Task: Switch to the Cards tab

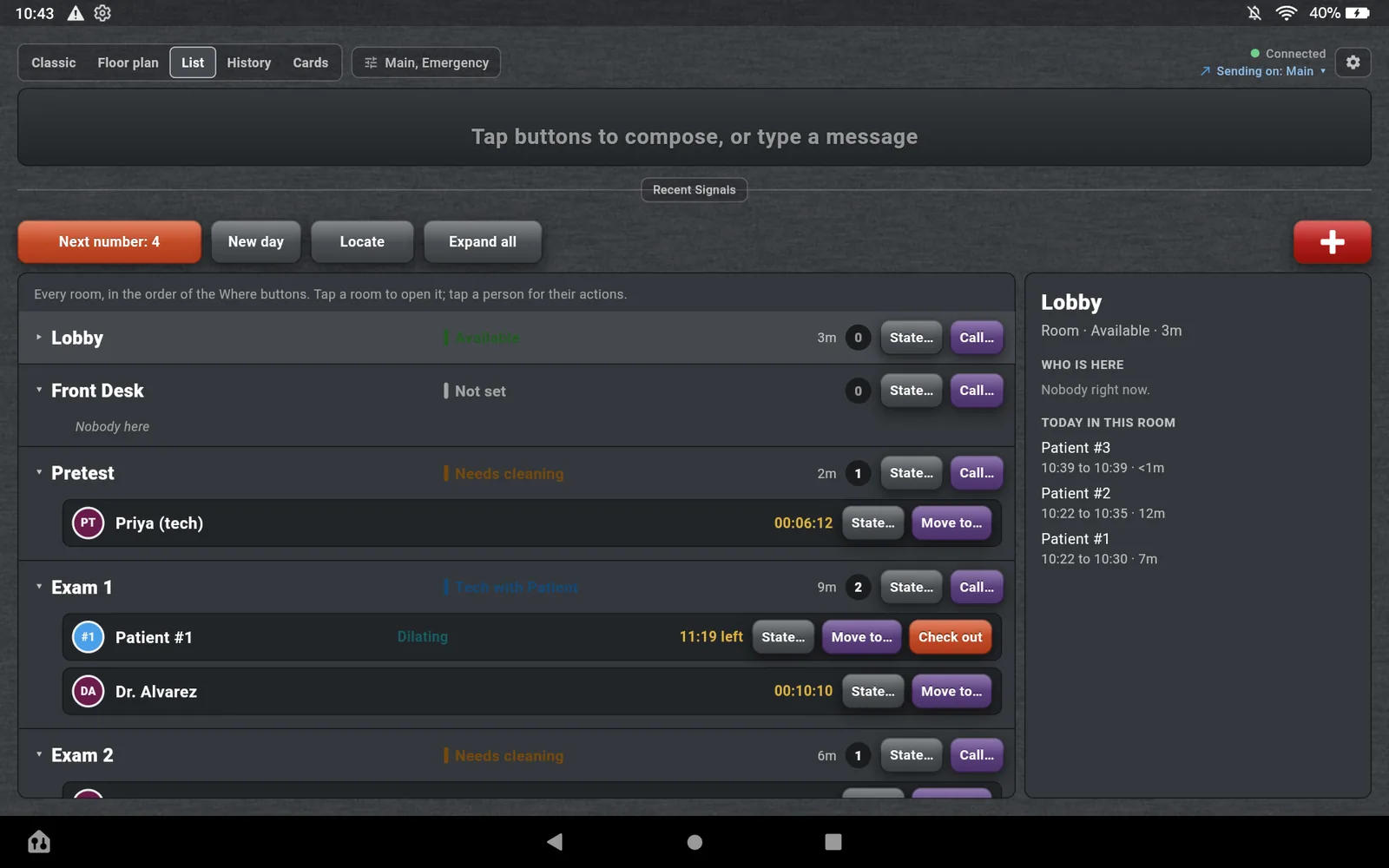Action: (x=311, y=62)
